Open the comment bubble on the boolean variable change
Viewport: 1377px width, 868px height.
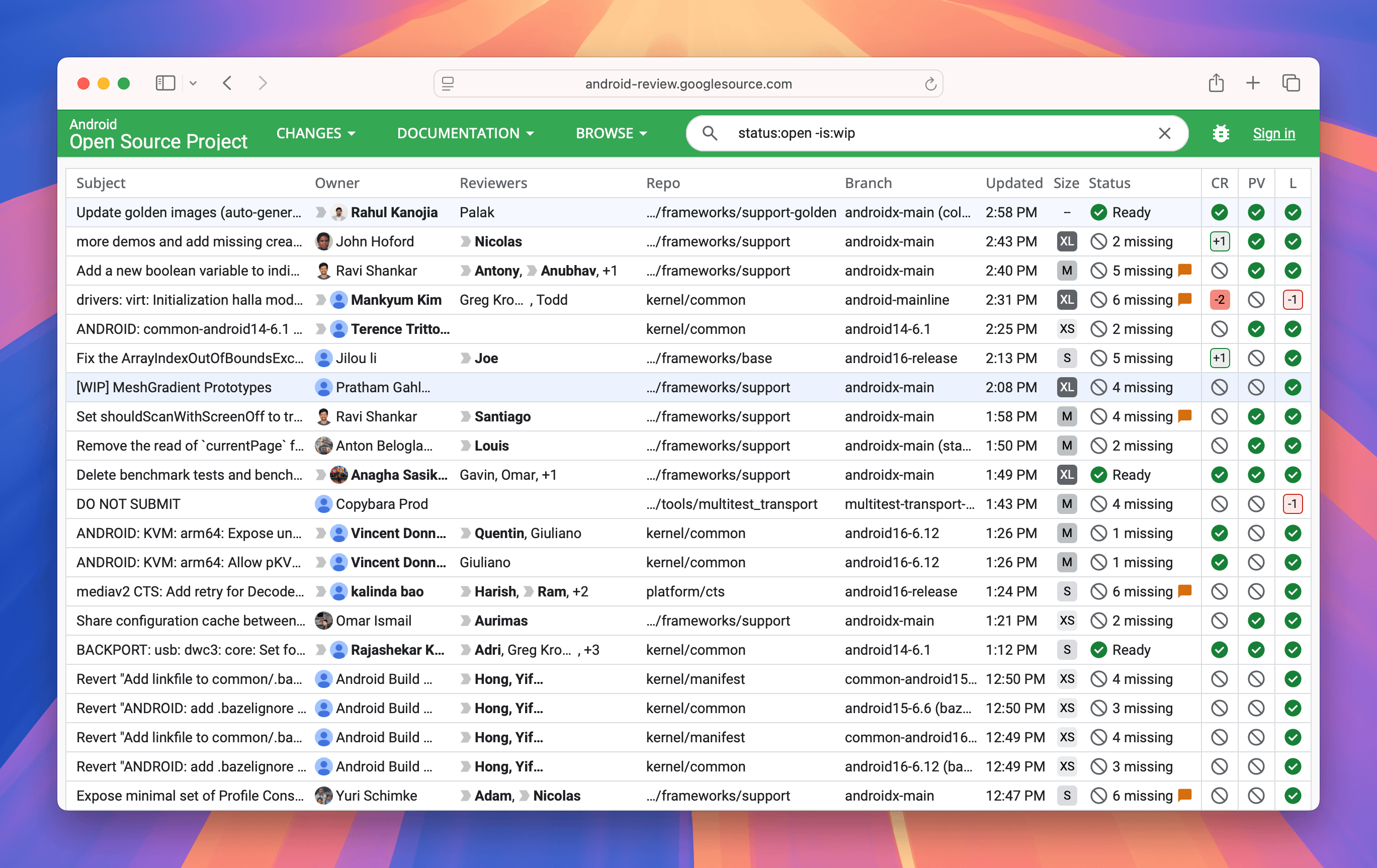[1185, 271]
